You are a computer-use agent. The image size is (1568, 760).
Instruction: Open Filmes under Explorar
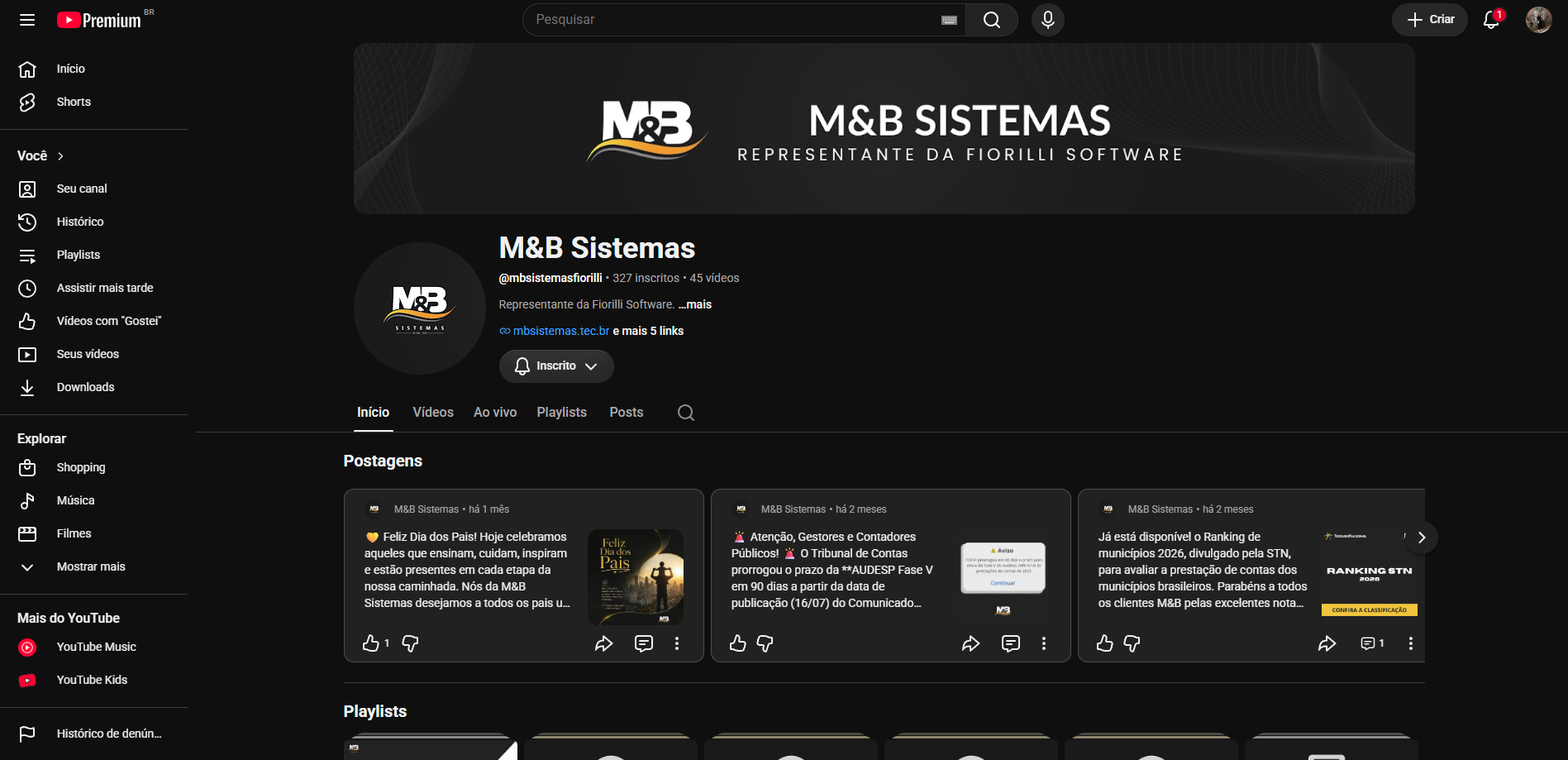pos(93,533)
